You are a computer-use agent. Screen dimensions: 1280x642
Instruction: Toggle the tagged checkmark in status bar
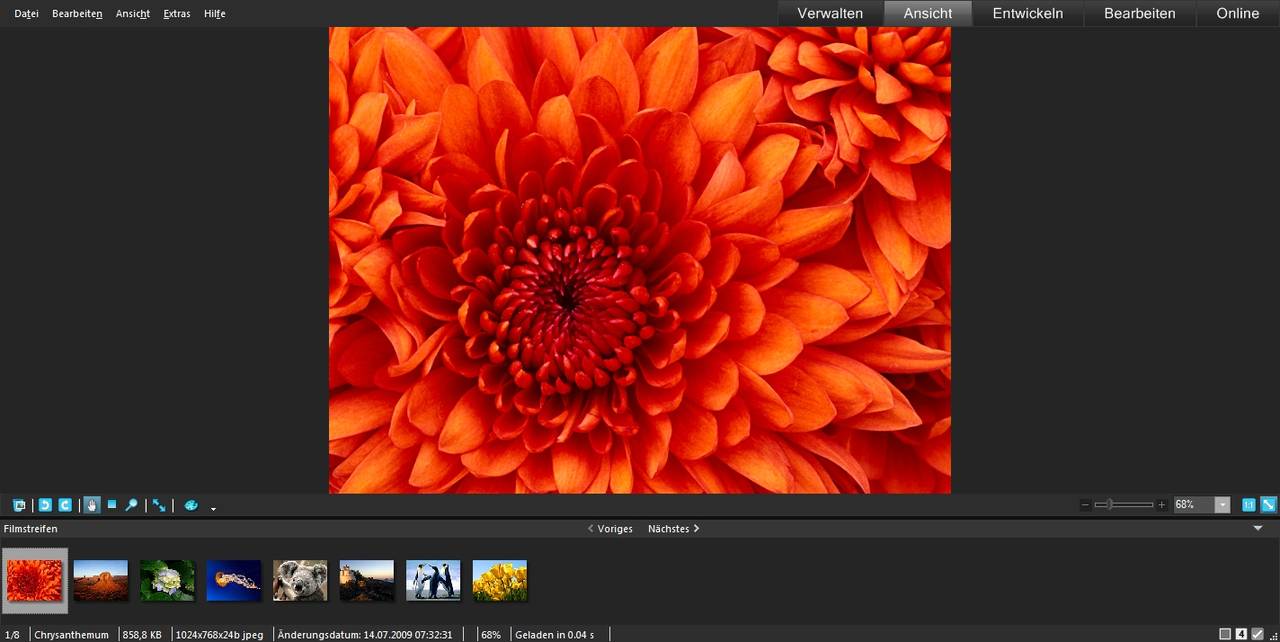tap(1257, 634)
